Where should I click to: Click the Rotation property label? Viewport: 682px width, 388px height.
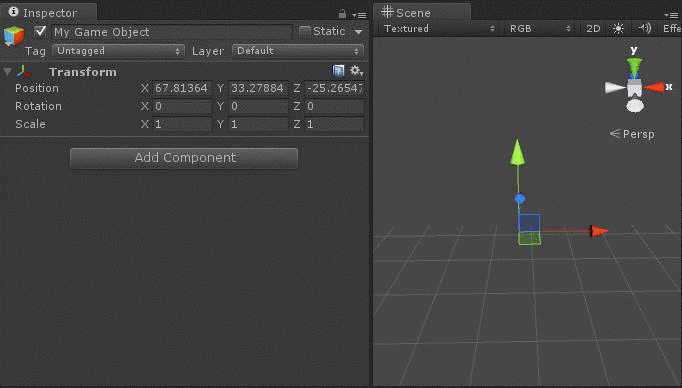(38, 106)
